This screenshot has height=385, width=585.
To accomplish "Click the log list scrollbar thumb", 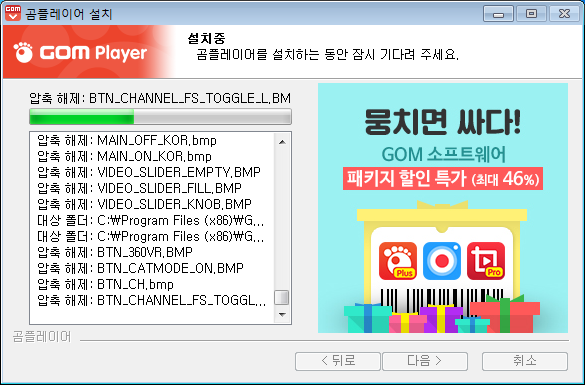I will (x=282, y=298).
